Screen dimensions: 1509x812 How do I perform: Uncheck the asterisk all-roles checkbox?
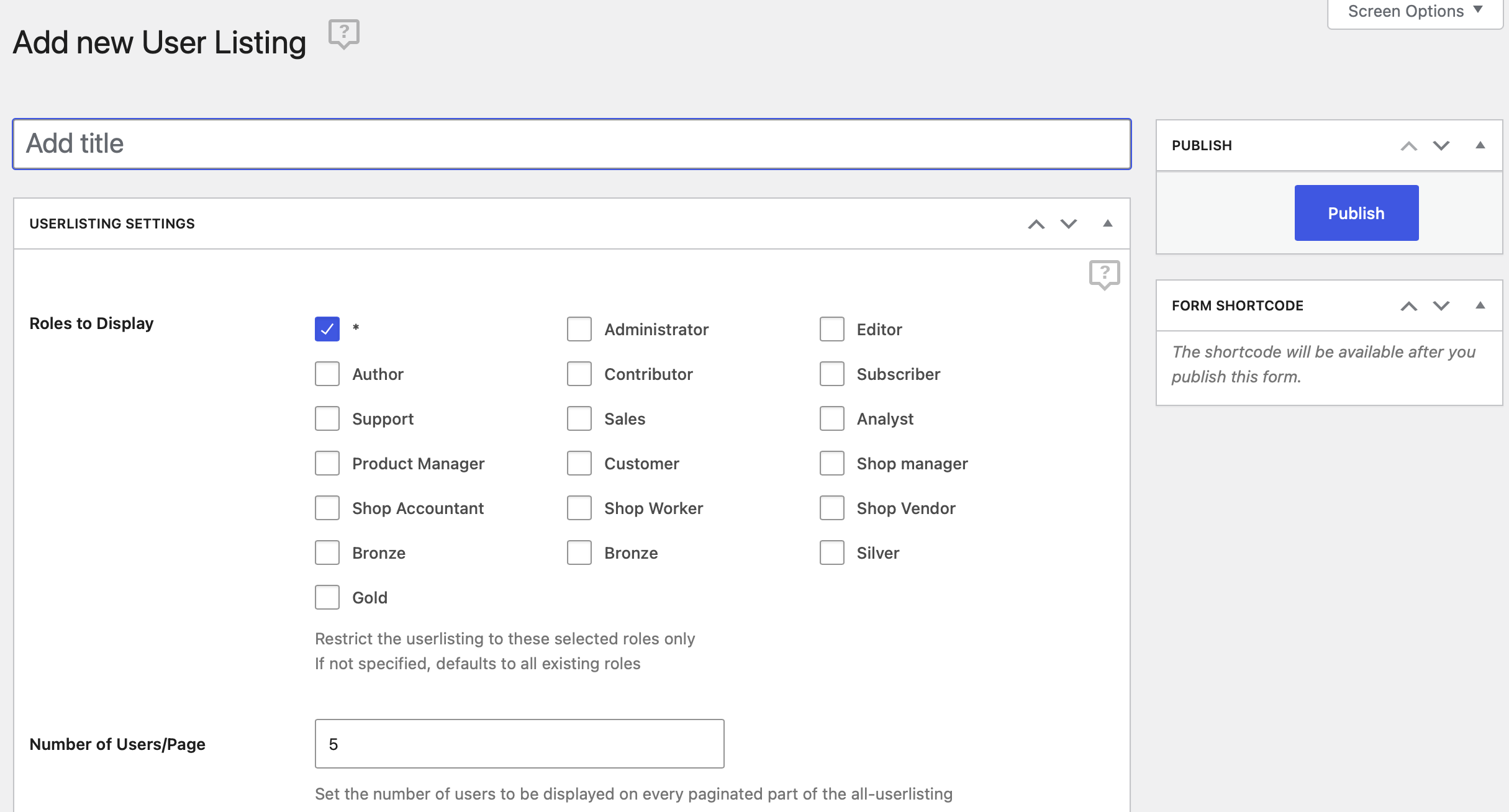[327, 329]
